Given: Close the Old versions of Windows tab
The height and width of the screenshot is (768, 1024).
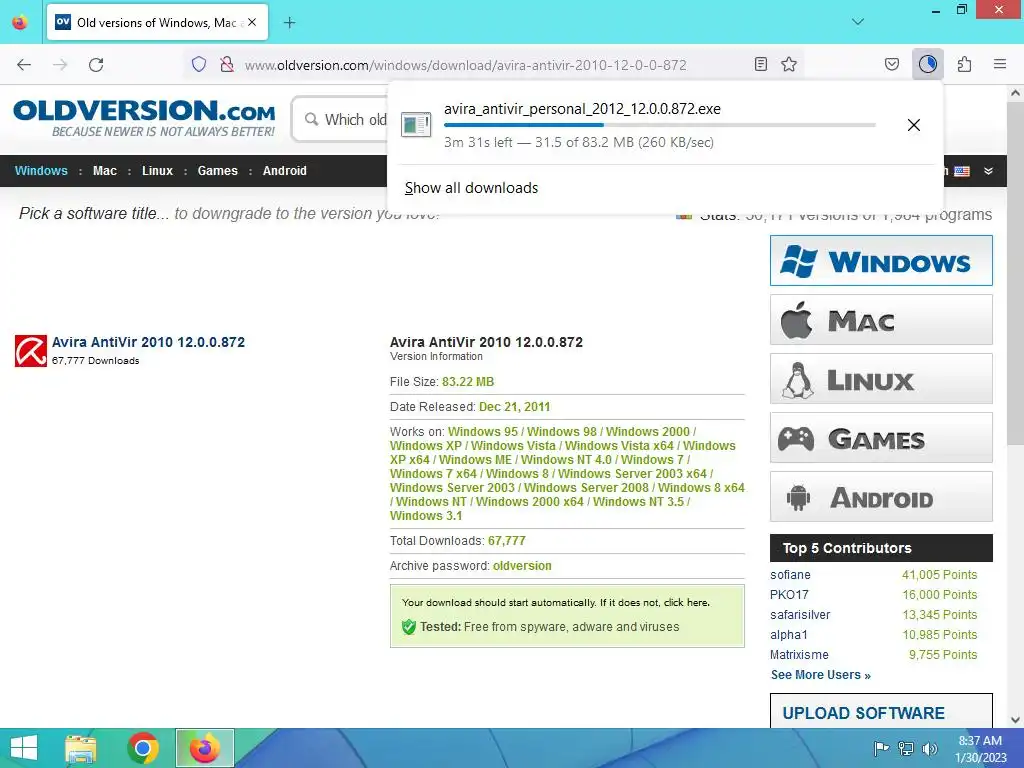Looking at the screenshot, I should pos(252,22).
